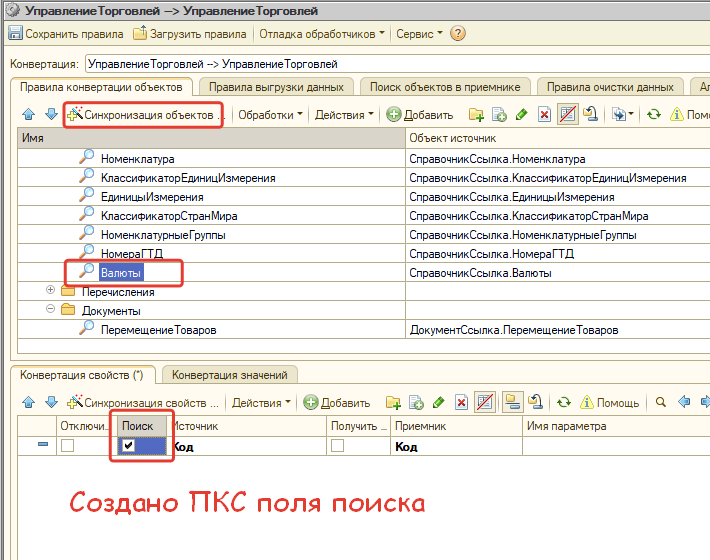
Task: Move property up with lower blue arrow
Action: pos(29,402)
